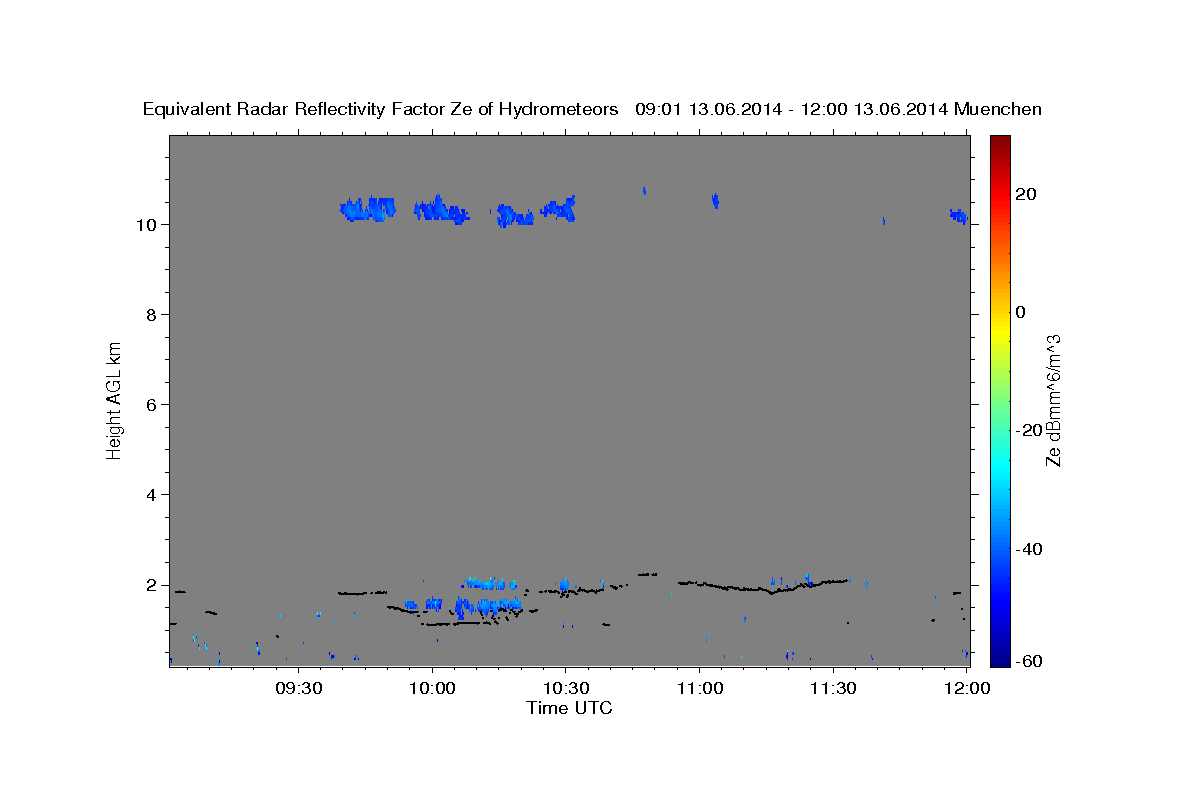Click the 10:00 time tick label

coord(432,689)
